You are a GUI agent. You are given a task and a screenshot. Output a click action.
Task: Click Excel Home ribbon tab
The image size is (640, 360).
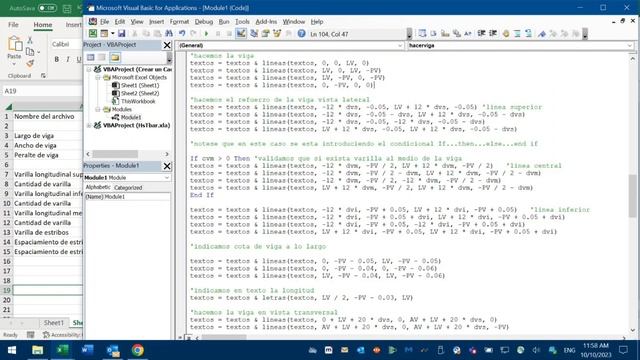point(43,25)
